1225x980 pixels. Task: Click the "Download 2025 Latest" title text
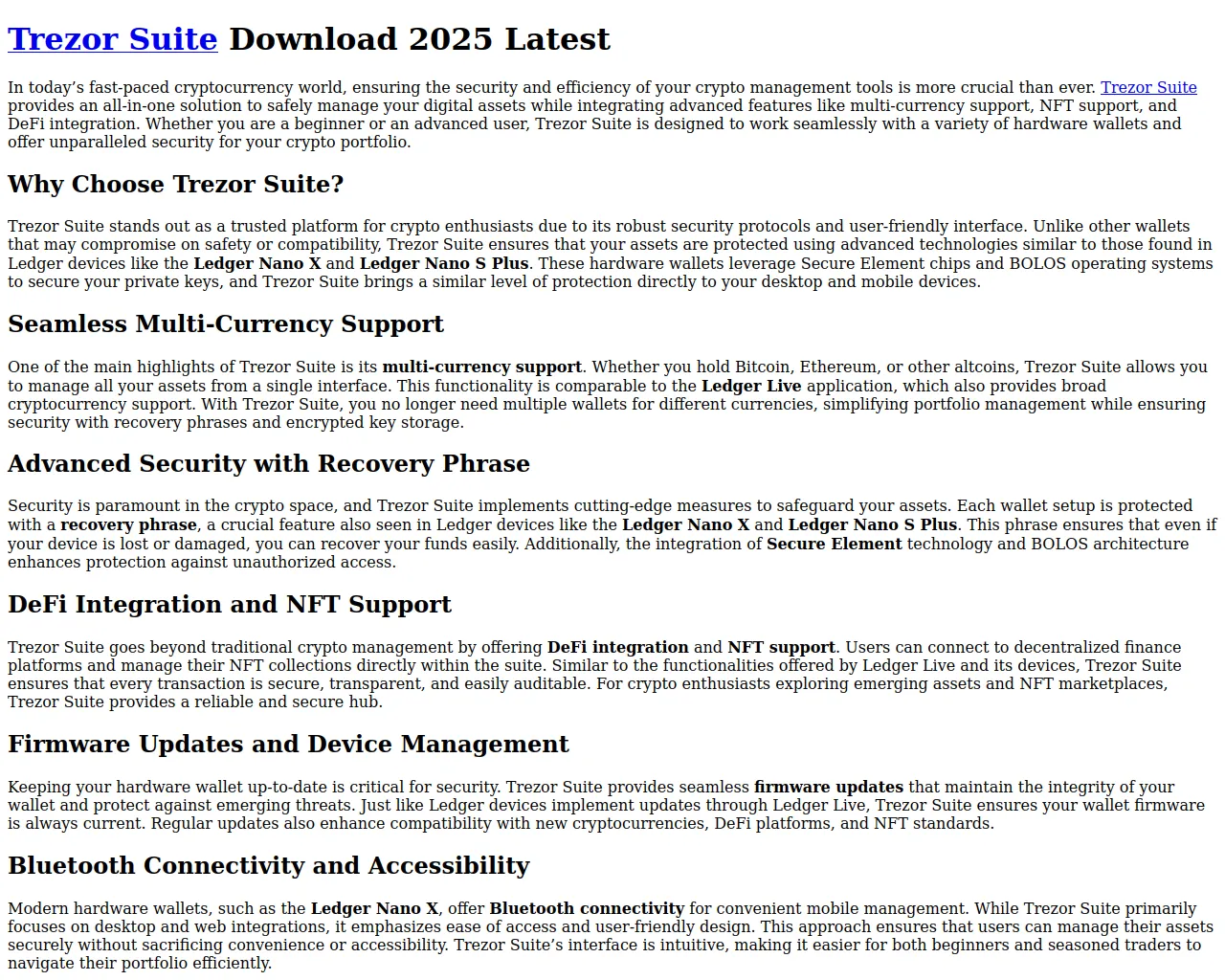pos(419,39)
